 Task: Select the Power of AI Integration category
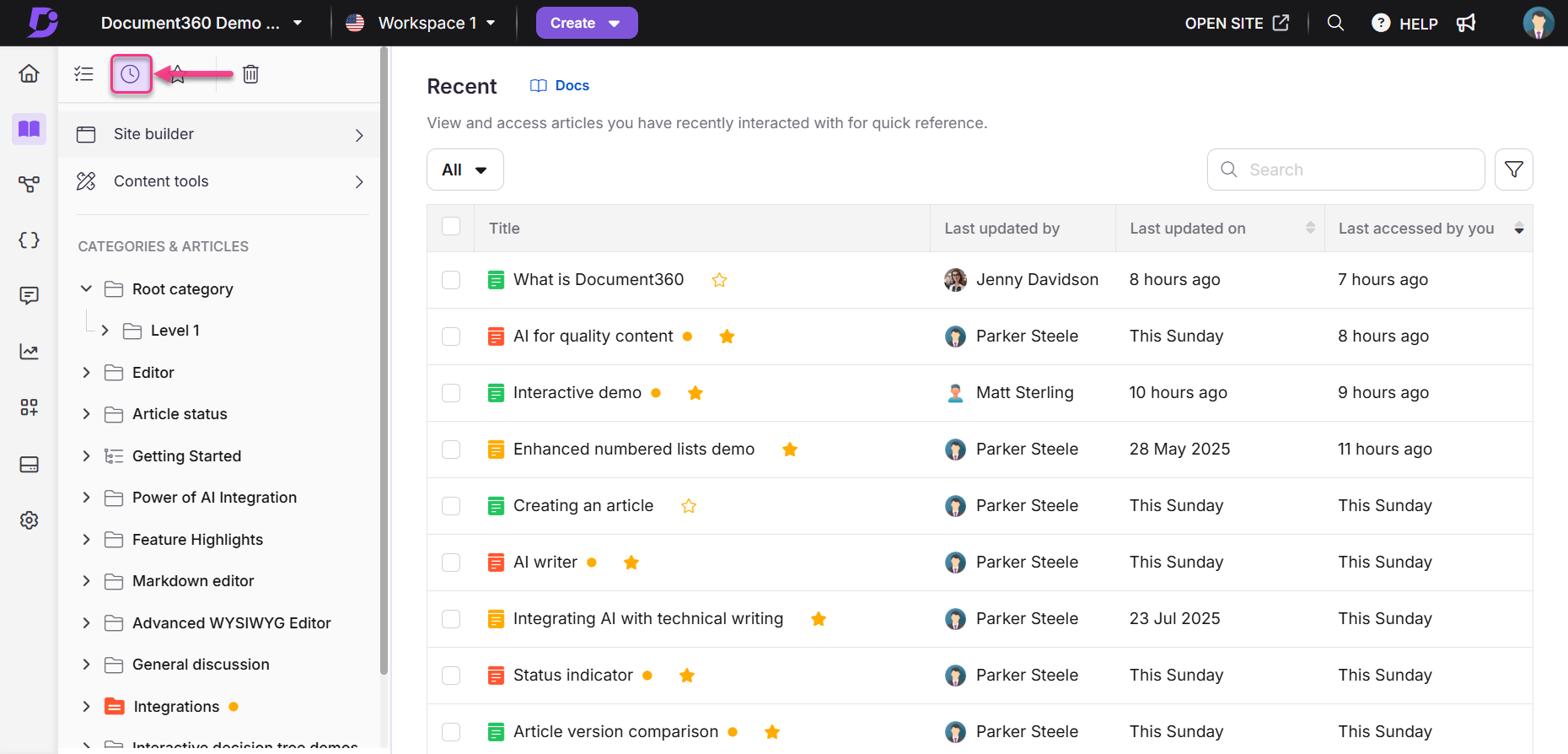[214, 498]
